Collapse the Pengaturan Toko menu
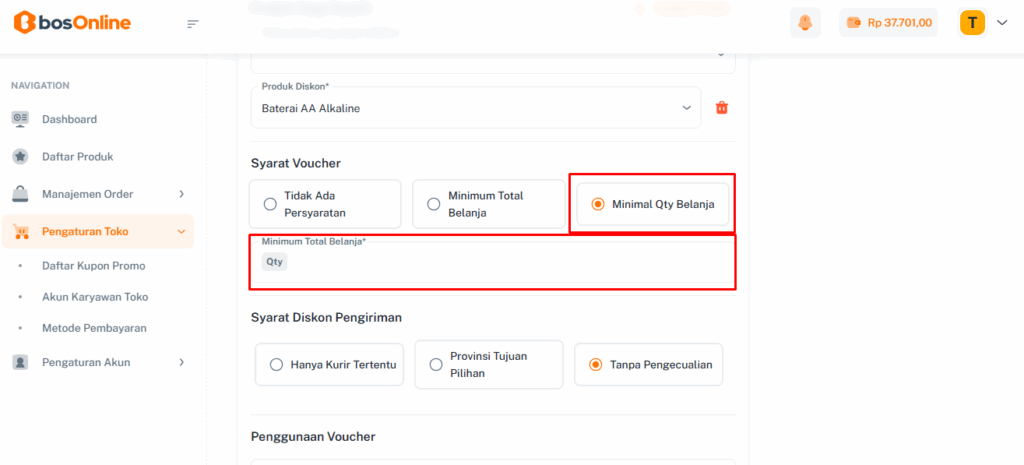This screenshot has height=465, width=1024. (181, 232)
